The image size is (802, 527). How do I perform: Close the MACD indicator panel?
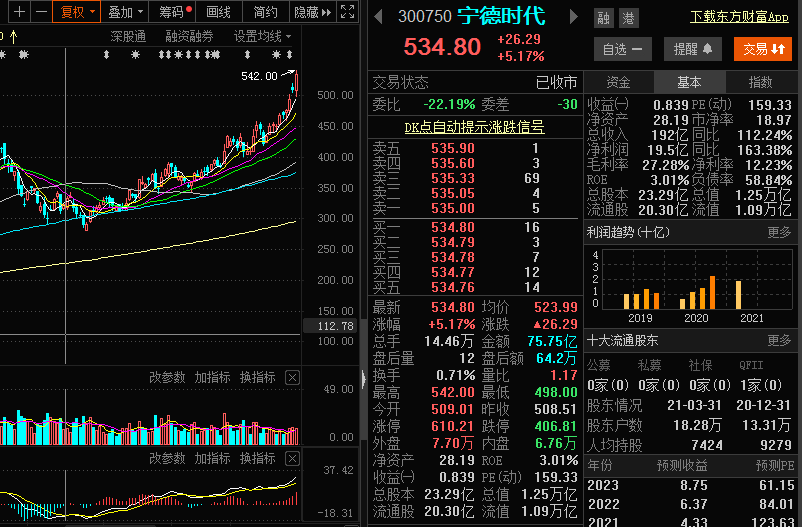point(292,458)
